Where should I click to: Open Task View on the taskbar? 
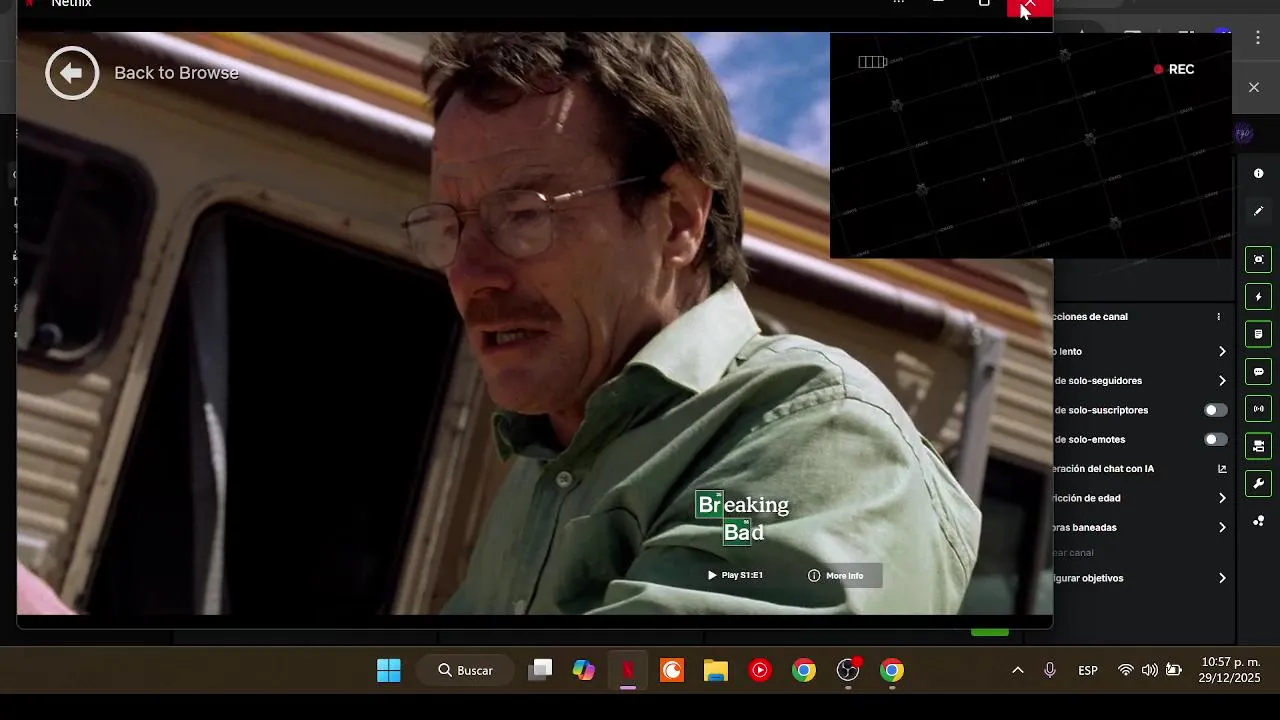(x=540, y=670)
